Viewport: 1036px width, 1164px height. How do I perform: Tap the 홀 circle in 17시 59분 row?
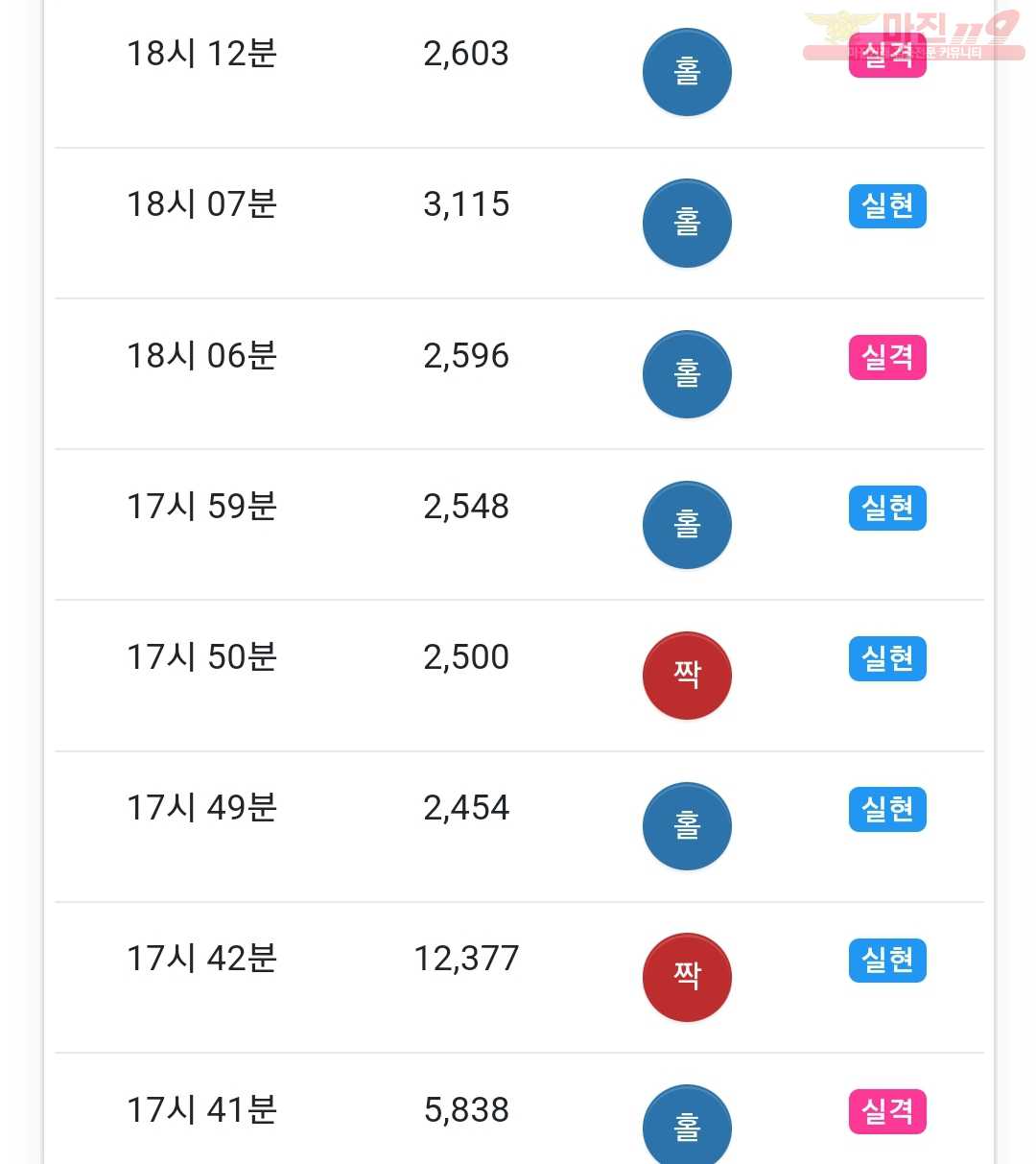(x=687, y=525)
